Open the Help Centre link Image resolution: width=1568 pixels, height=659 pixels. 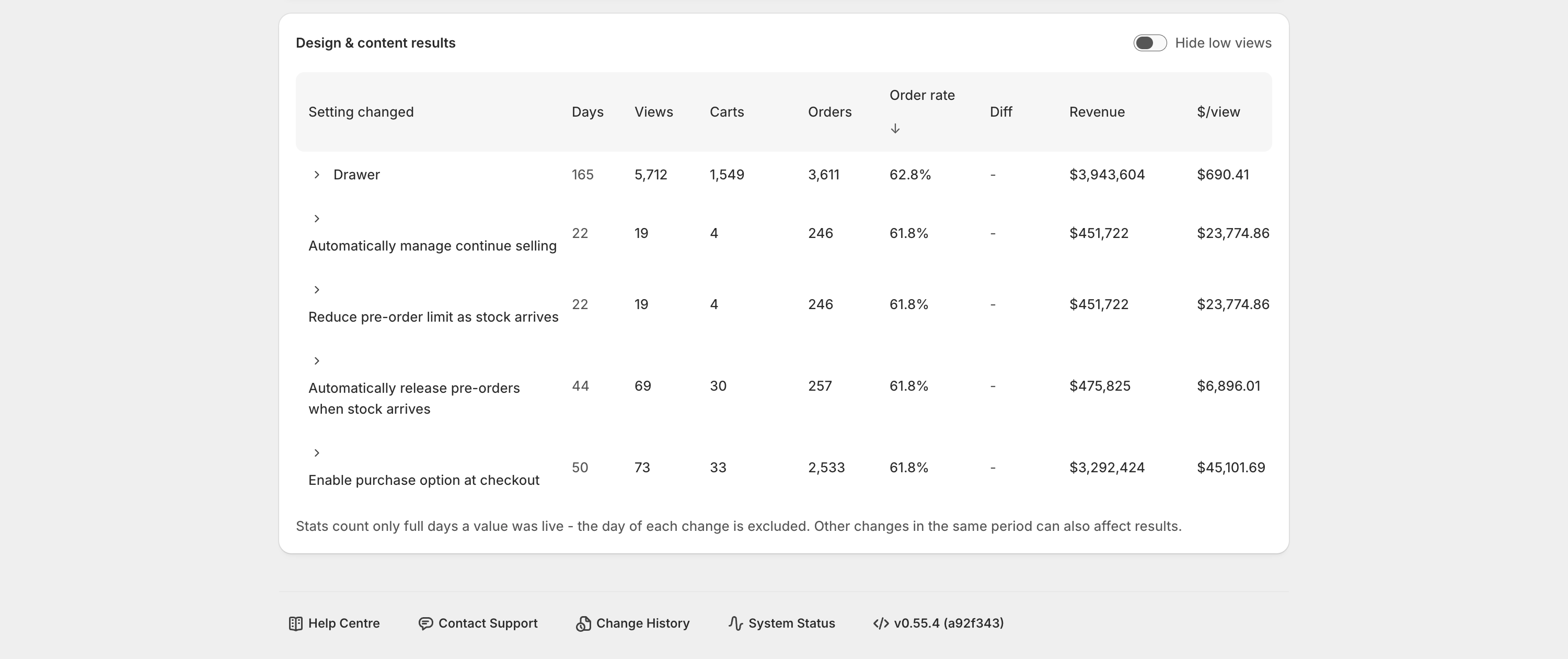click(x=334, y=623)
